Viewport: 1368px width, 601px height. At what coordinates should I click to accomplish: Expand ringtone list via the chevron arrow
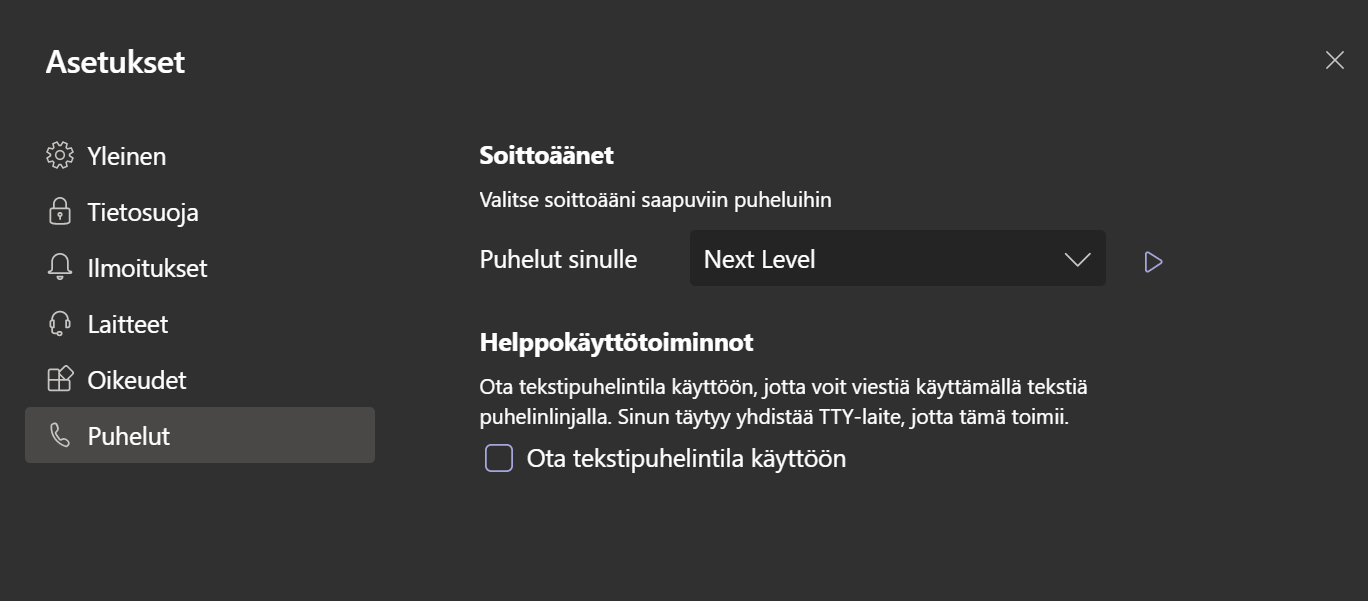click(x=1077, y=260)
